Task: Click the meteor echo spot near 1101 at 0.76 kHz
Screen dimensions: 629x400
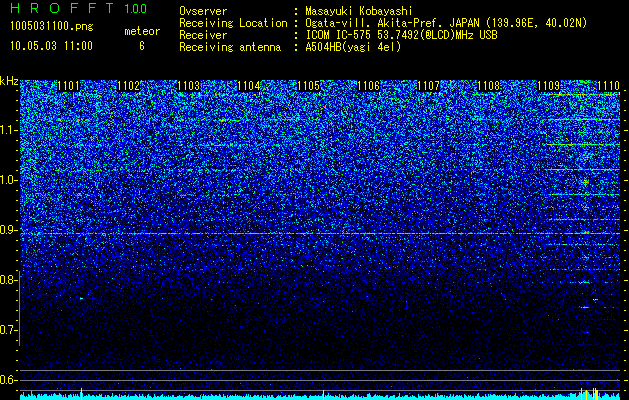Action: [x=81, y=298]
